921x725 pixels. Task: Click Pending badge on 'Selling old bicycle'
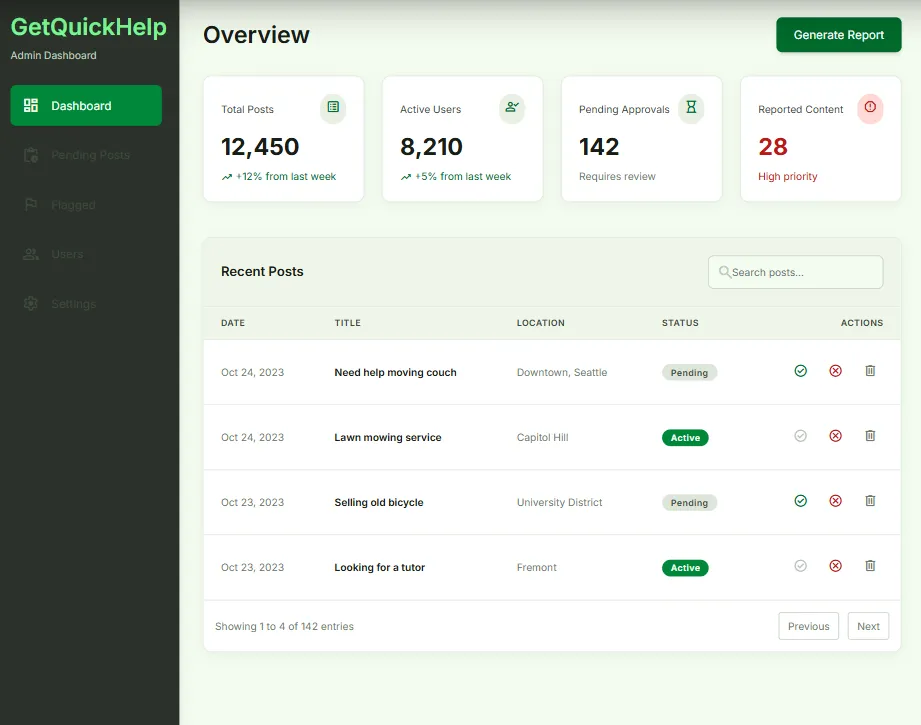point(689,503)
